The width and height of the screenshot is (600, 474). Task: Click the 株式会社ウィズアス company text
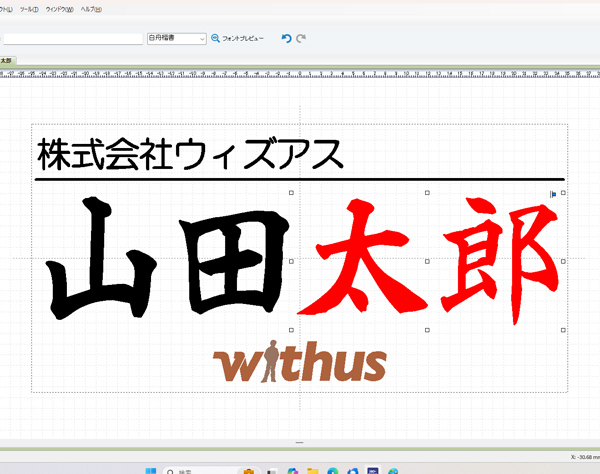[189, 154]
